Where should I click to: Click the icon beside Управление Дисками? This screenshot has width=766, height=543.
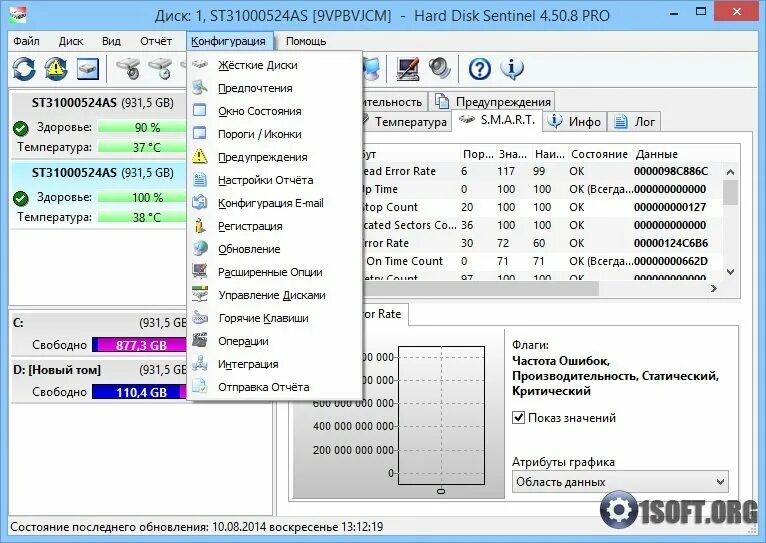click(x=200, y=294)
